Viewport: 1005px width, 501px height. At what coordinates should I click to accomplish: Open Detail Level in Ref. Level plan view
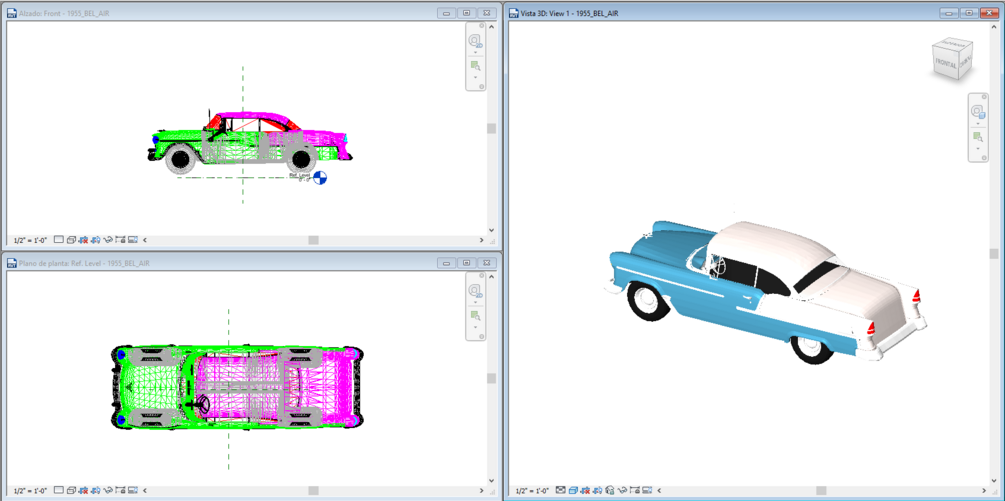coord(59,490)
